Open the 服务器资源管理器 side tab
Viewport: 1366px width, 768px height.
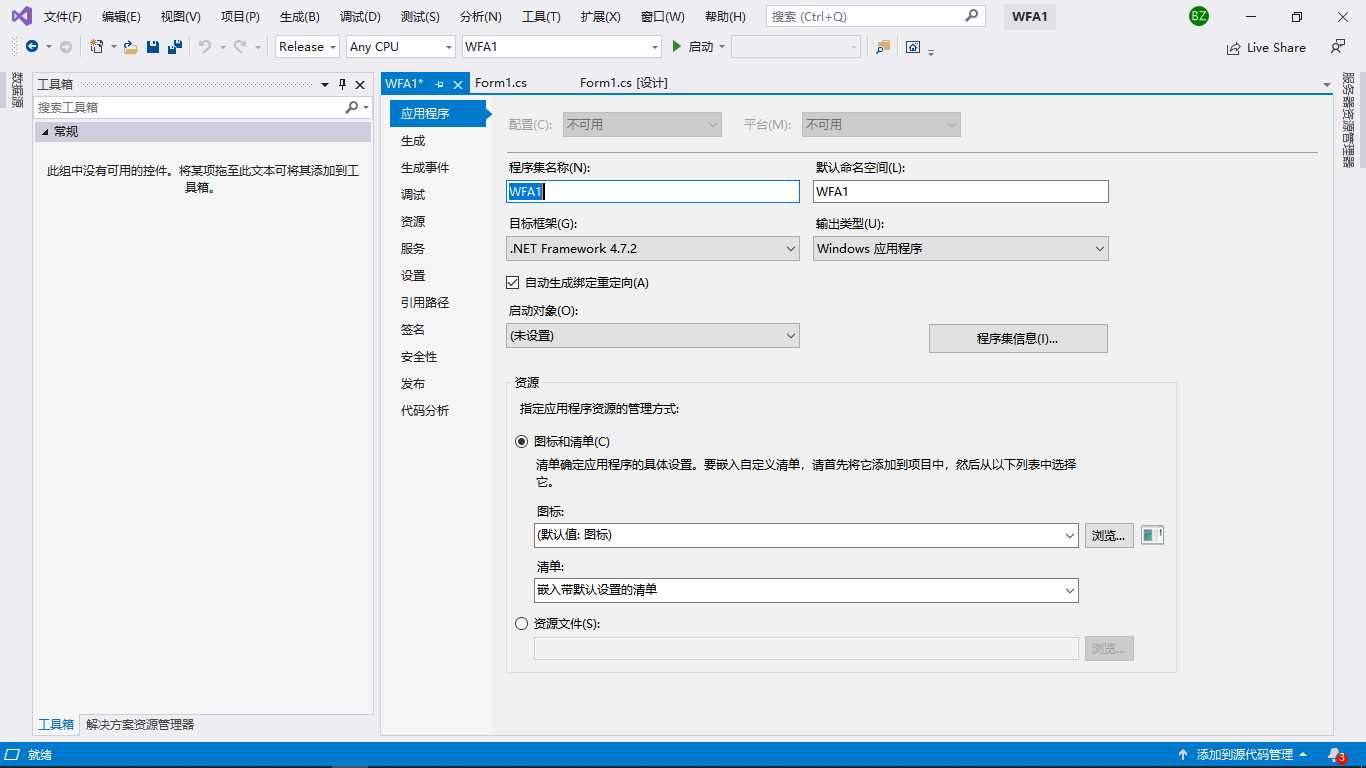1348,120
